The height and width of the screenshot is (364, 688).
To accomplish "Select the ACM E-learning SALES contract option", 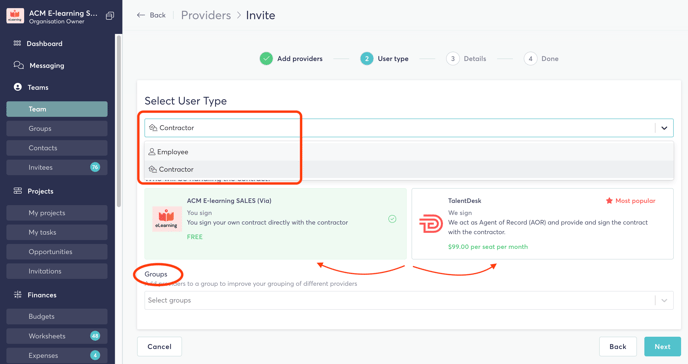I will 275,224.
